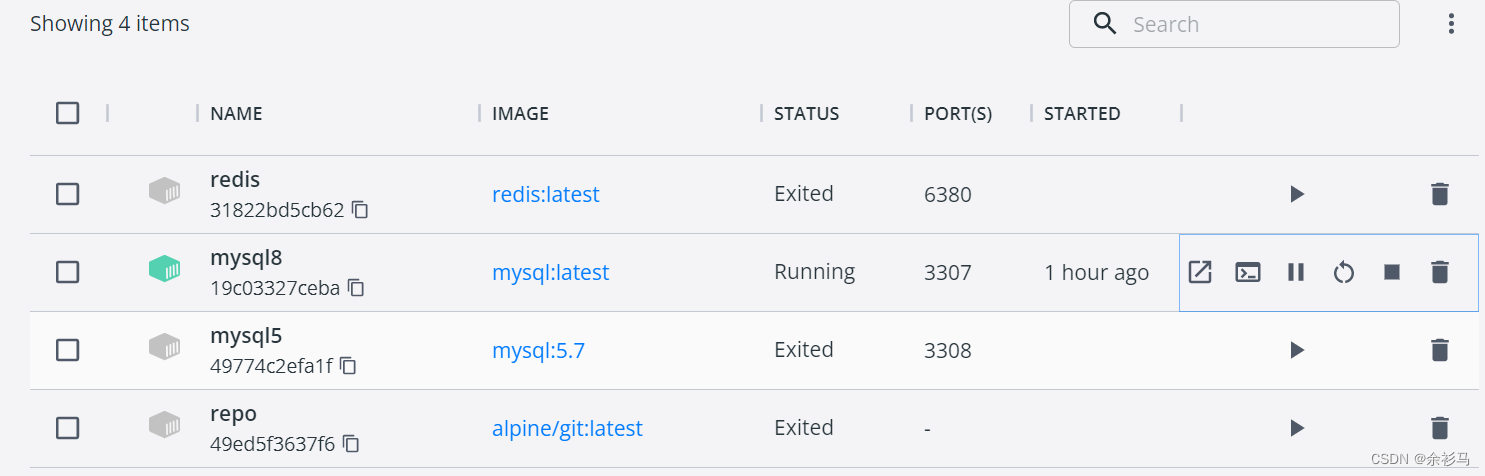Select all containers with header checkbox
This screenshot has width=1485, height=476.
point(67,113)
